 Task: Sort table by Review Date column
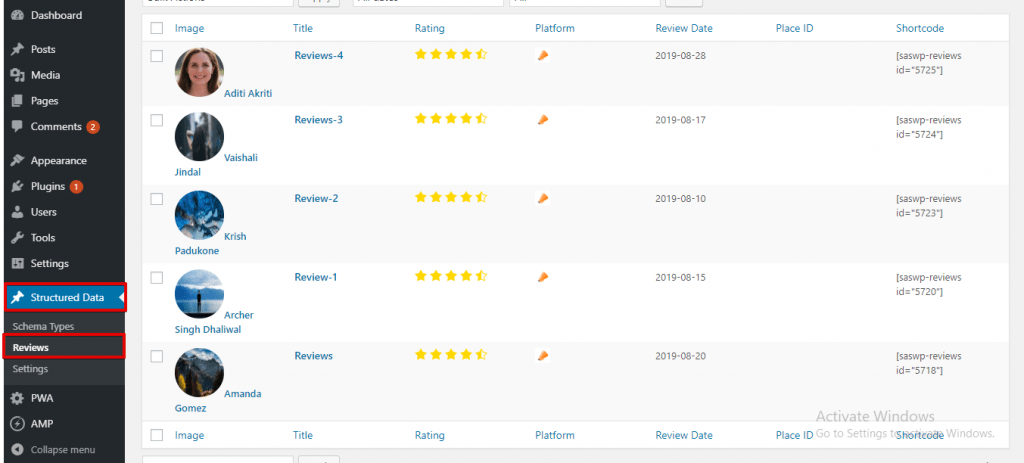click(x=684, y=28)
